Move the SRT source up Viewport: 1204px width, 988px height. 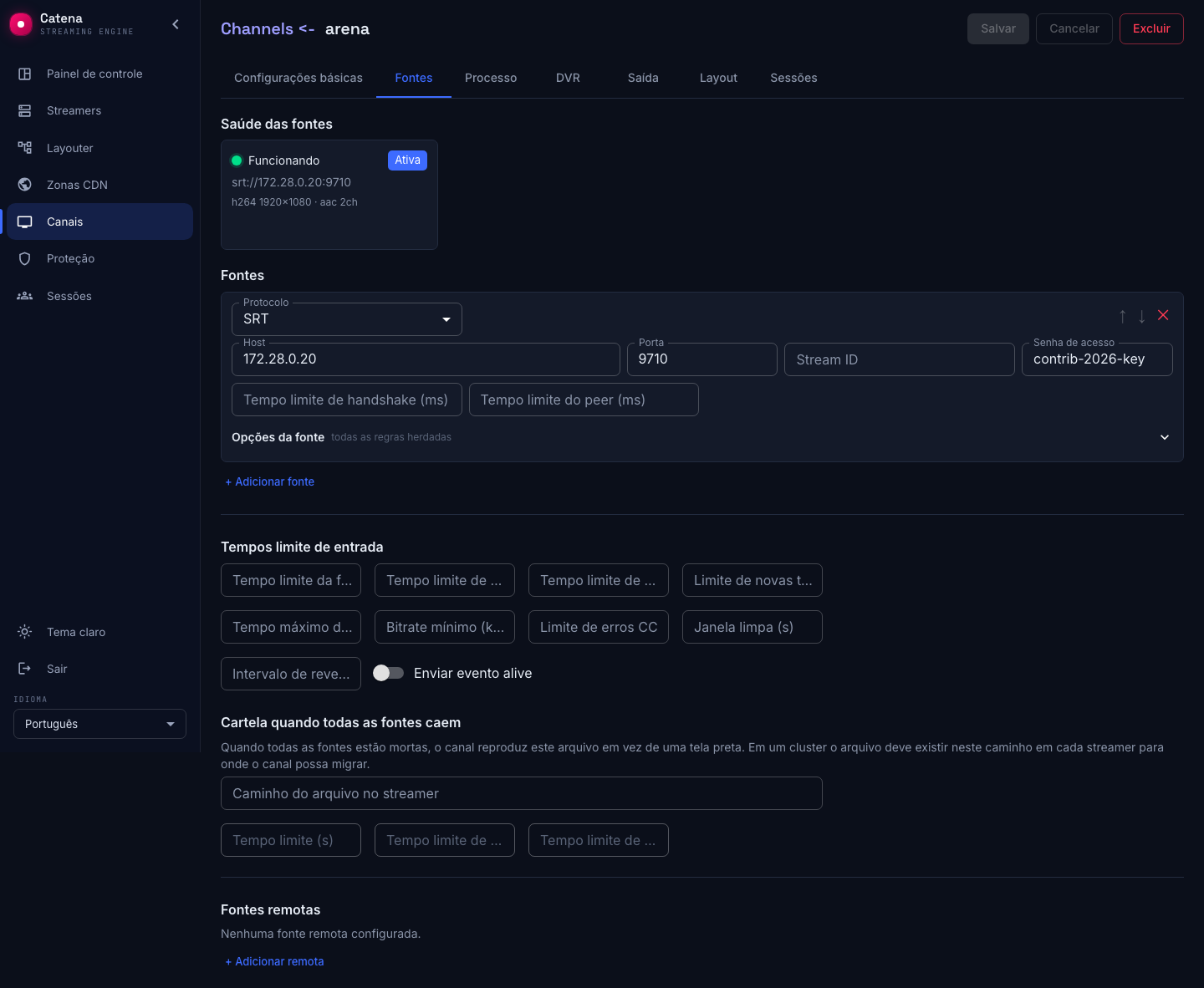(1122, 316)
